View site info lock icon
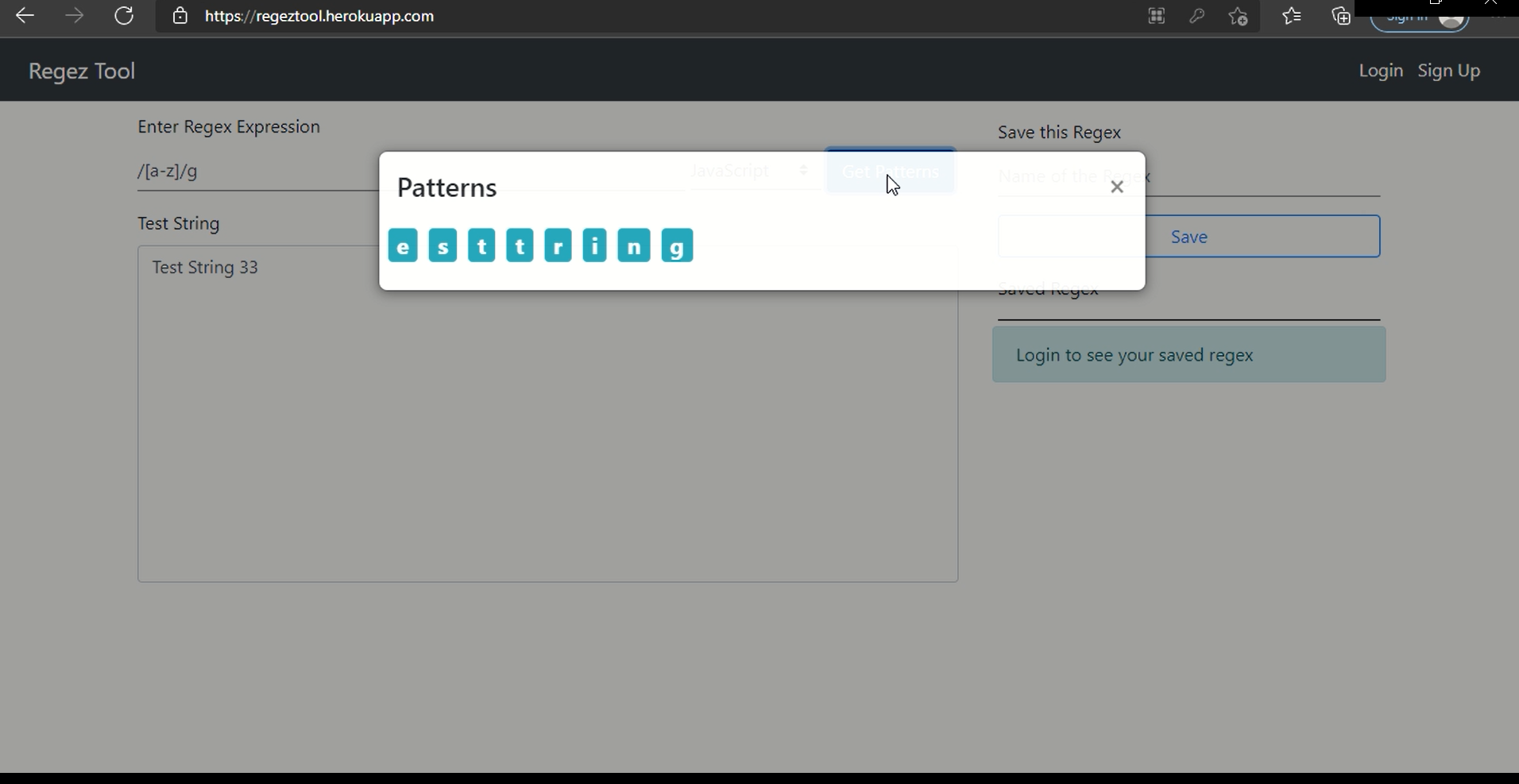This screenshot has width=1519, height=784. [x=180, y=16]
